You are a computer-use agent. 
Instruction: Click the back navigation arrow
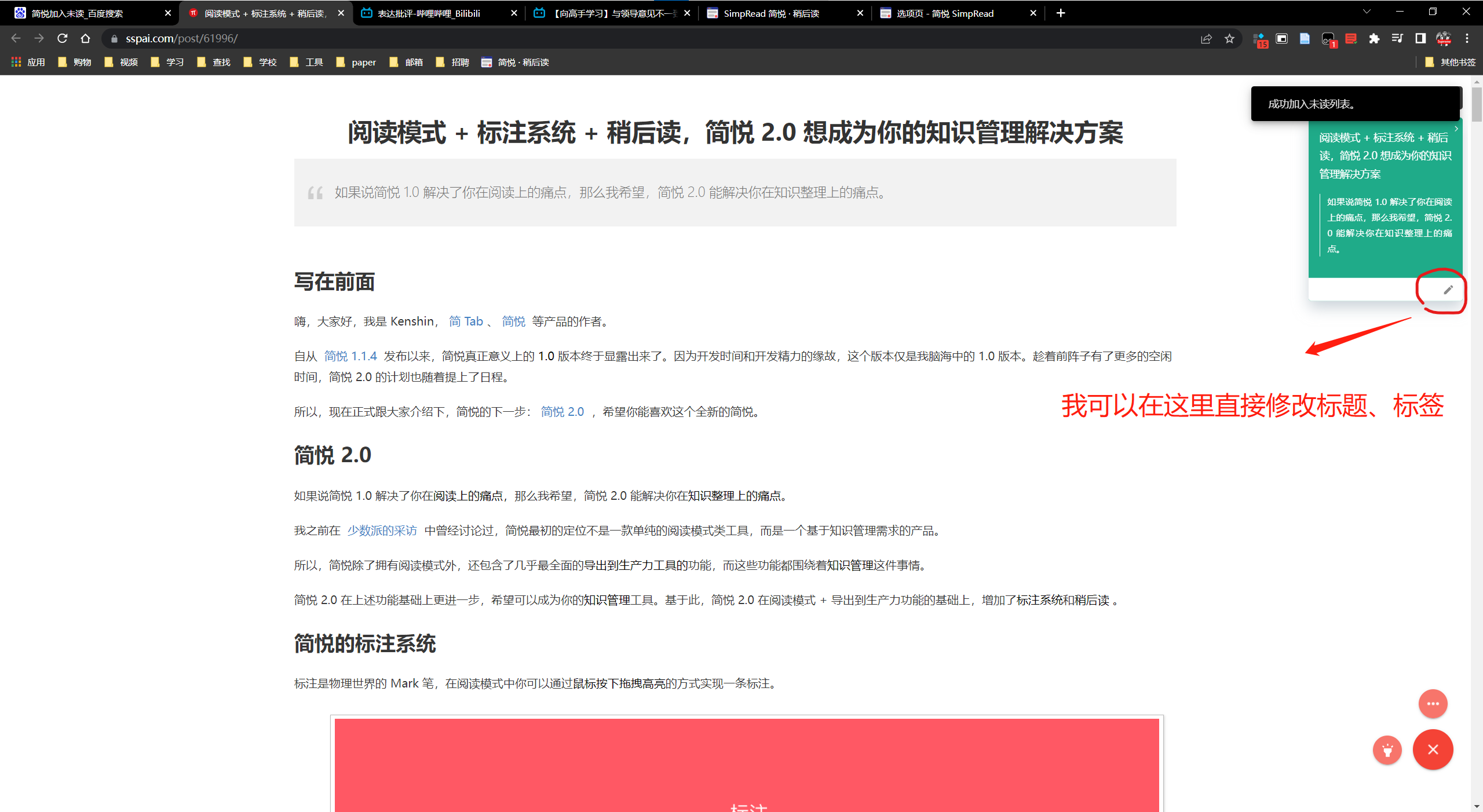coord(16,39)
